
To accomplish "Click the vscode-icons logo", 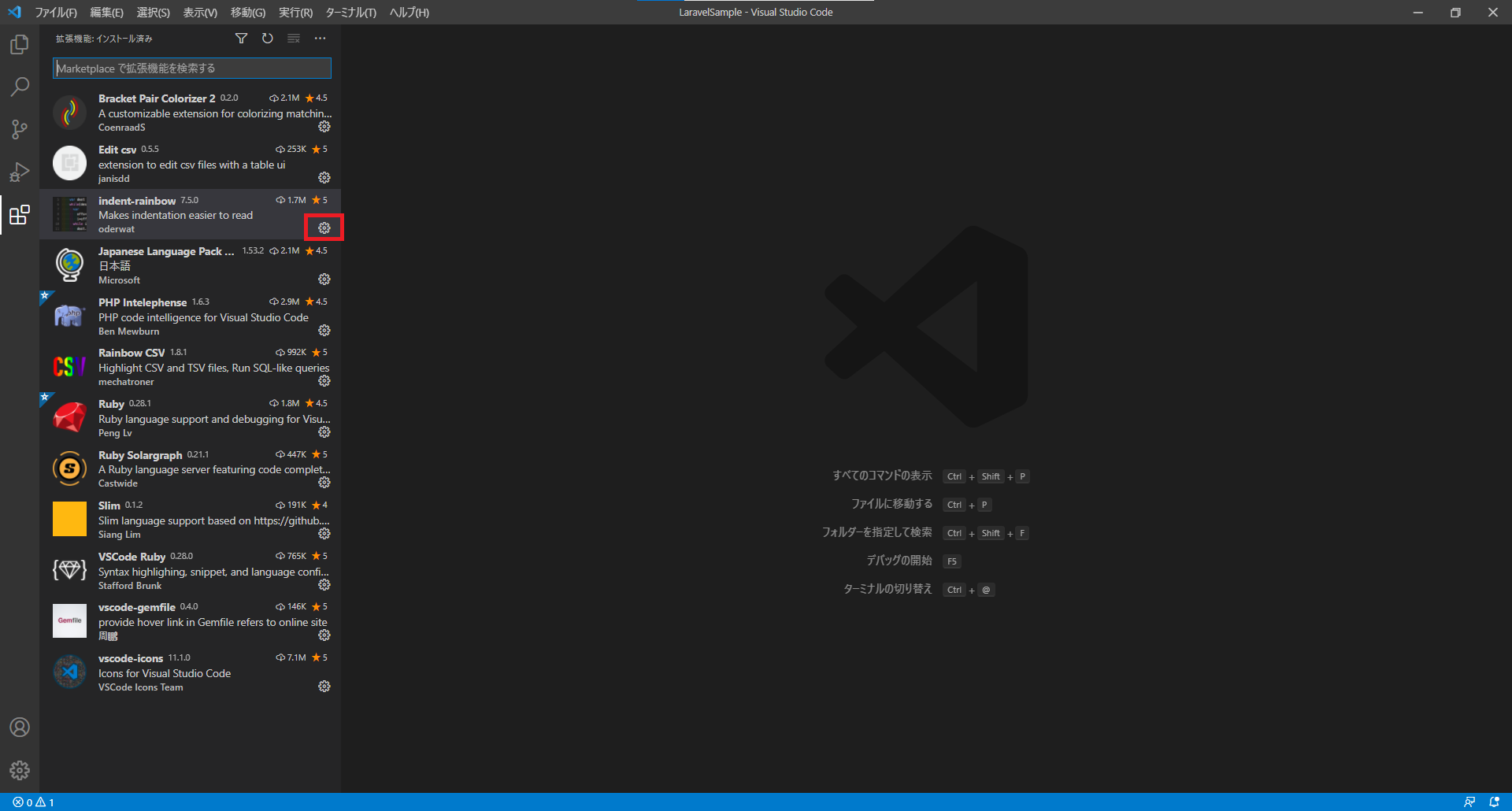I will click(69, 672).
